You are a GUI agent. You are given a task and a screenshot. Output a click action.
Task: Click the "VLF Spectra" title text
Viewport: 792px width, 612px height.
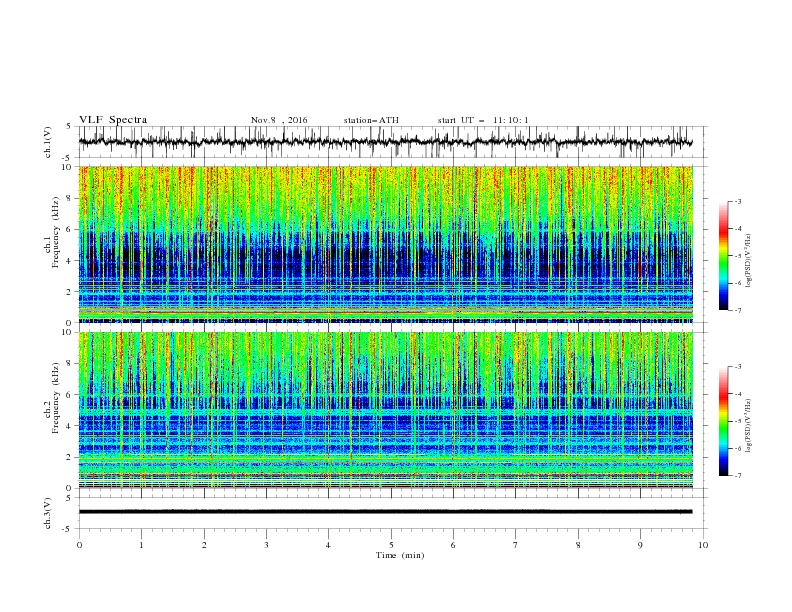point(113,120)
